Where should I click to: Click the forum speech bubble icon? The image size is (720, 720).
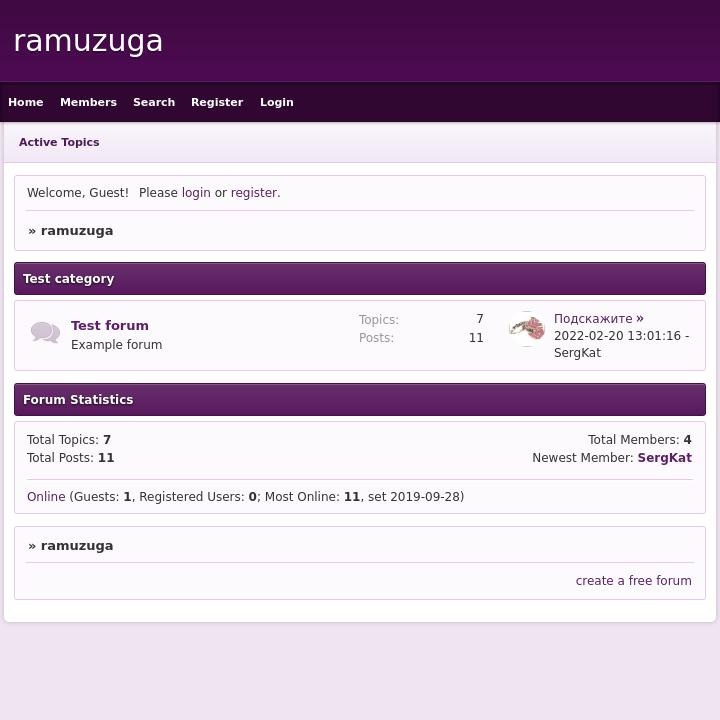[45, 333]
